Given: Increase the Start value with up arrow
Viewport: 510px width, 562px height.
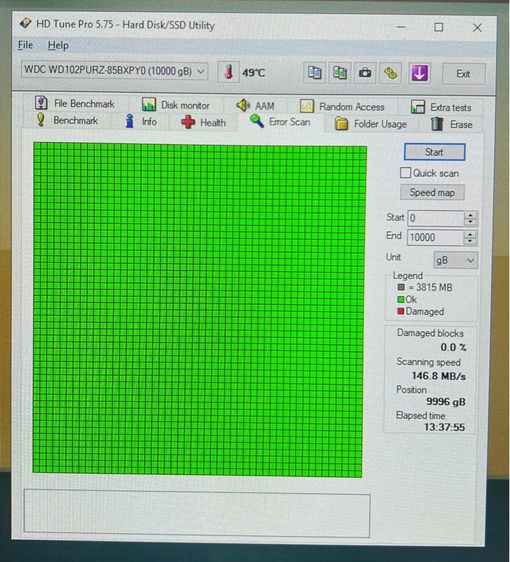Looking at the screenshot, I should tap(471, 215).
